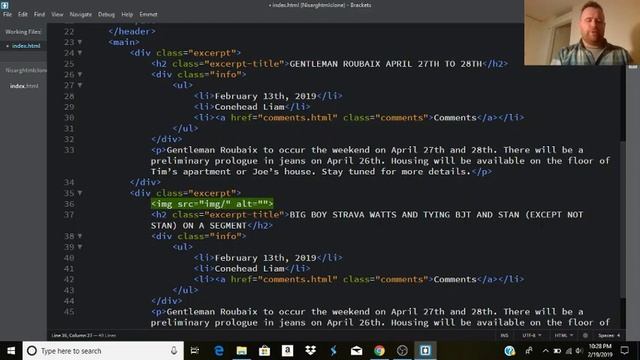
Task: Launch Microsoft Edge from taskbar
Action: 219,351
